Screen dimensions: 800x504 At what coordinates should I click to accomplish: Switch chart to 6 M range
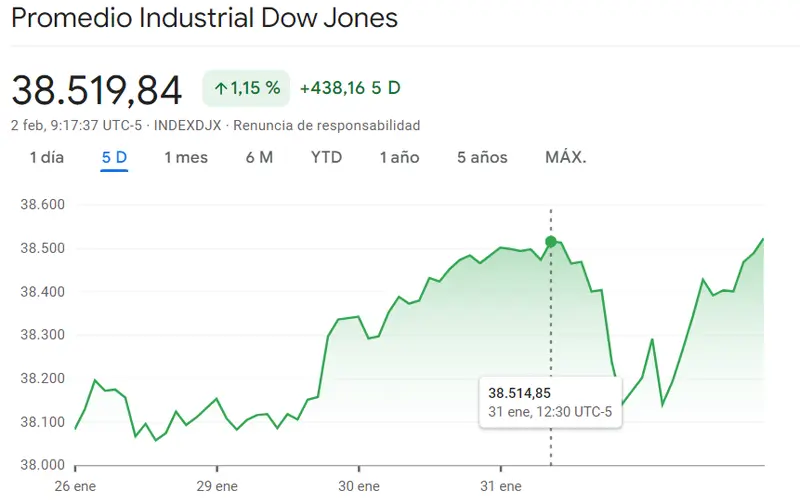[x=259, y=157]
